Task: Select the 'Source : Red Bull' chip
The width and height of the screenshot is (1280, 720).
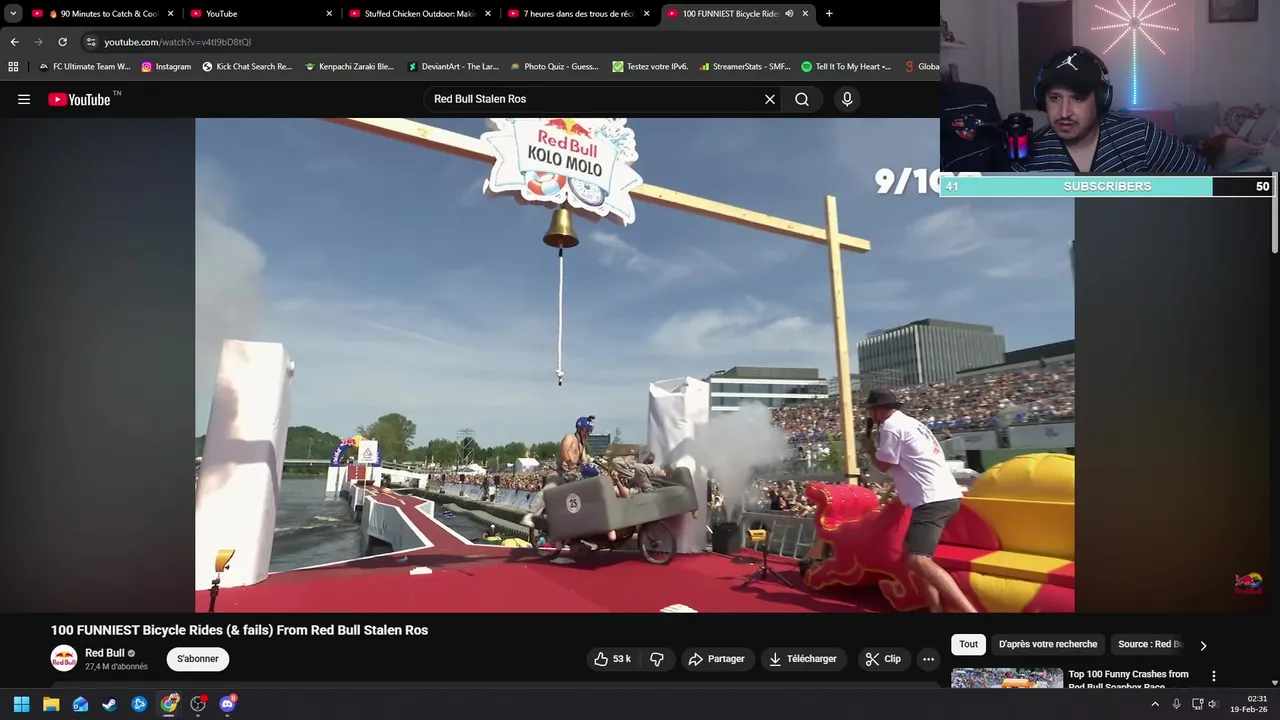Action: 1150,644
